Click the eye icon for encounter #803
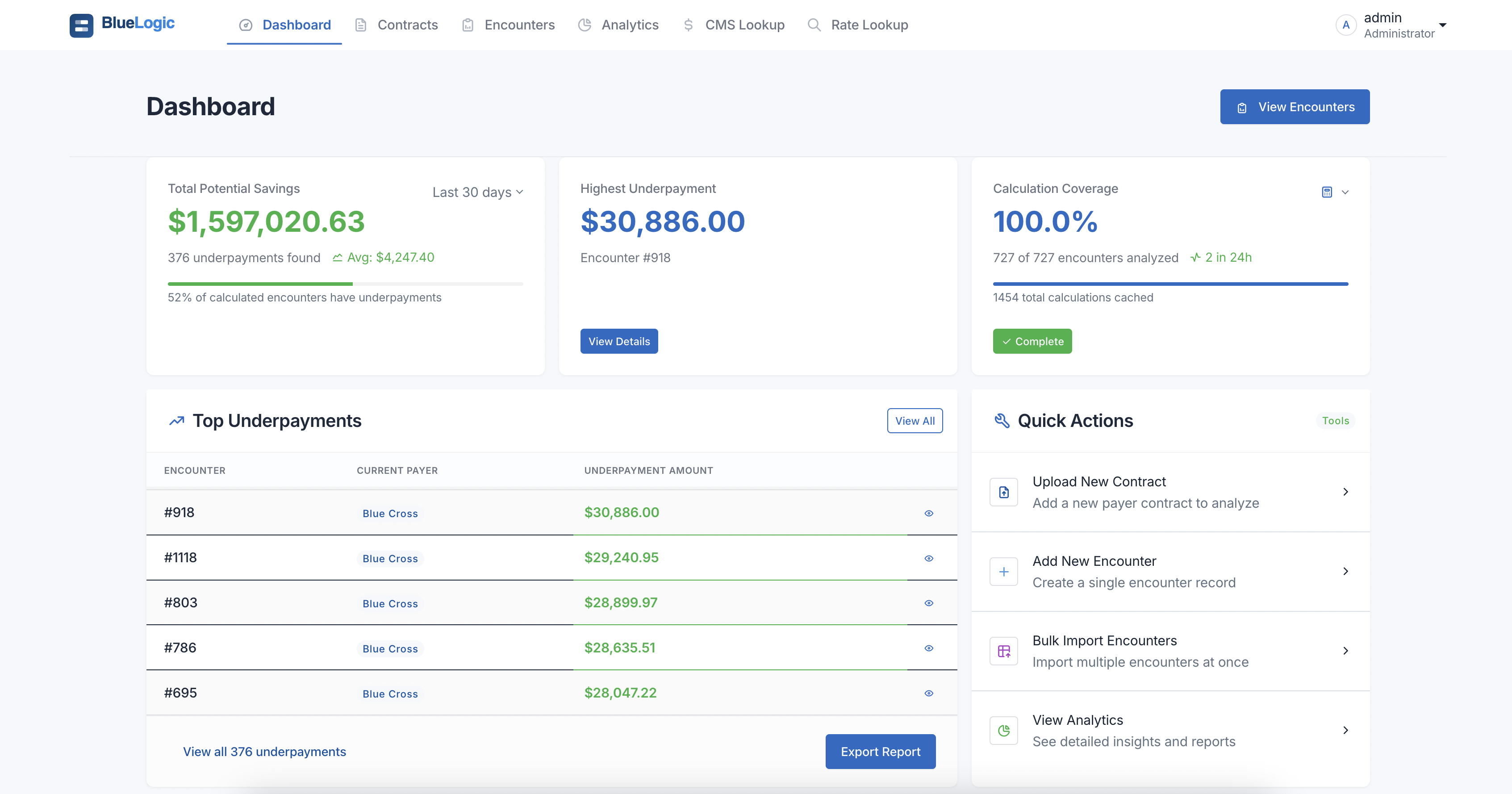The height and width of the screenshot is (794, 1512). [x=928, y=603]
